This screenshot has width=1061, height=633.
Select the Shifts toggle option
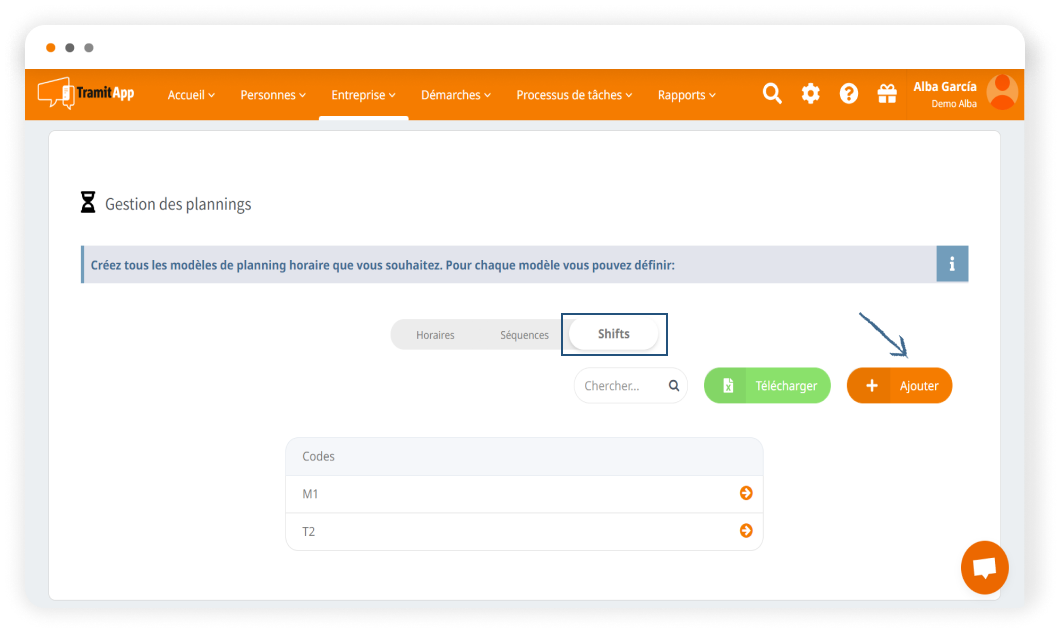[613, 334]
